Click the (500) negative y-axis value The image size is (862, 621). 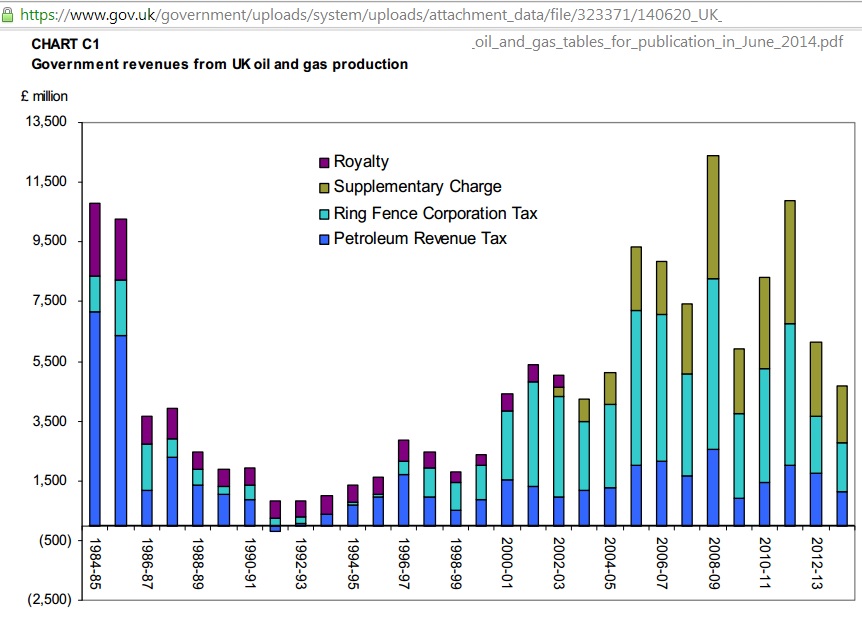tap(56, 540)
